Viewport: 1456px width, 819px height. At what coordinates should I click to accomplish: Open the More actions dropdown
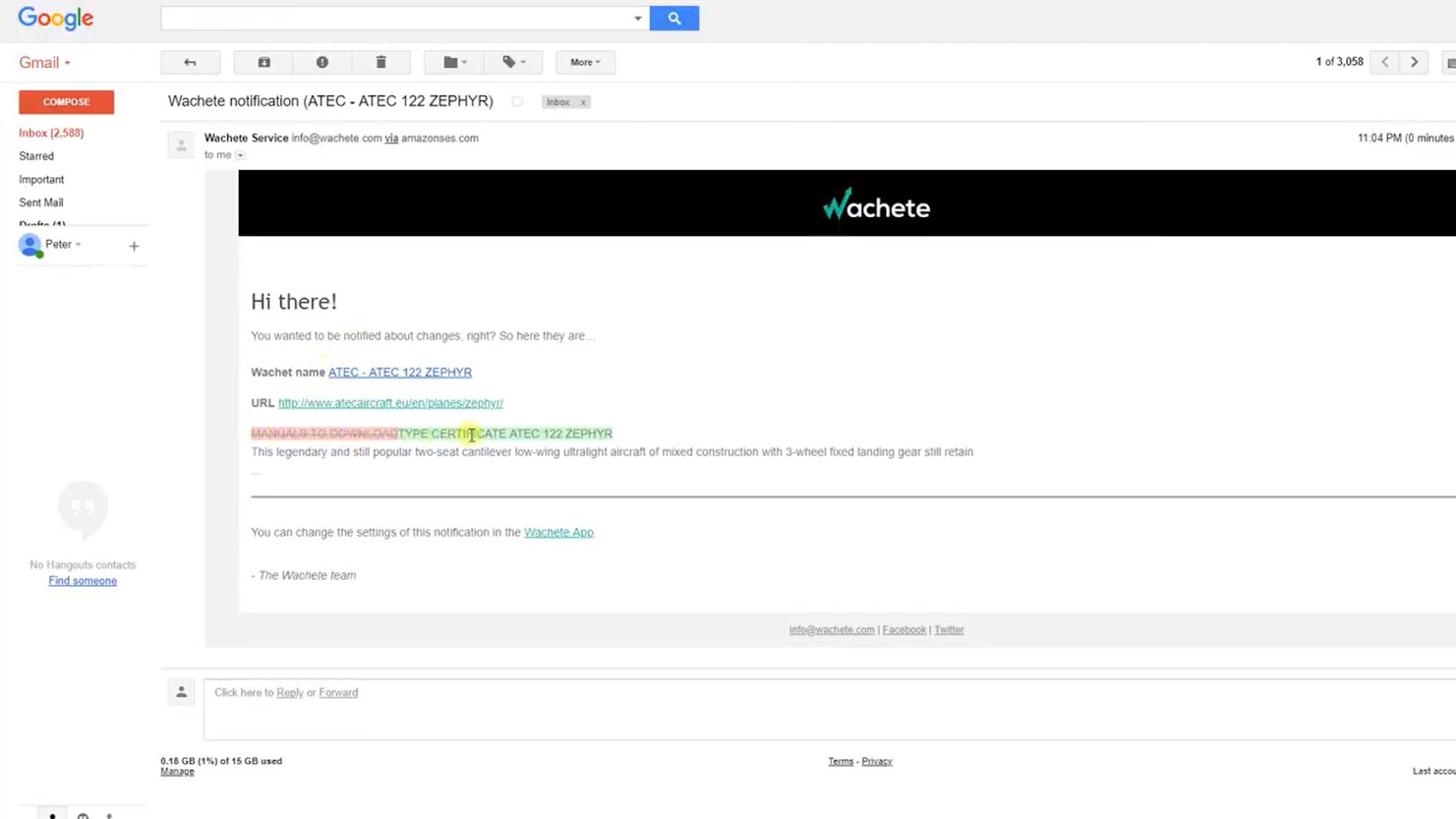(x=585, y=62)
